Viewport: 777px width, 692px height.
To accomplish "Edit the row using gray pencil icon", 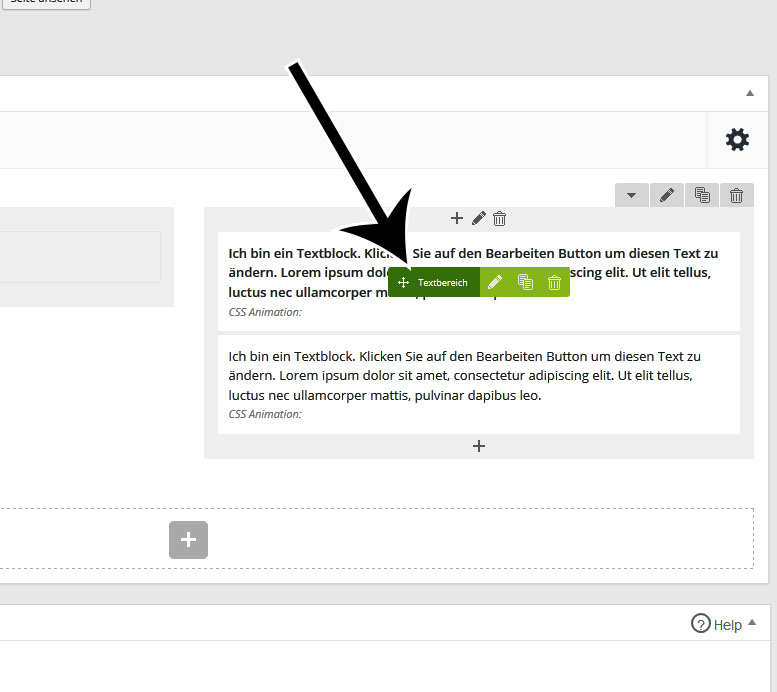I will pyautogui.click(x=666, y=196).
